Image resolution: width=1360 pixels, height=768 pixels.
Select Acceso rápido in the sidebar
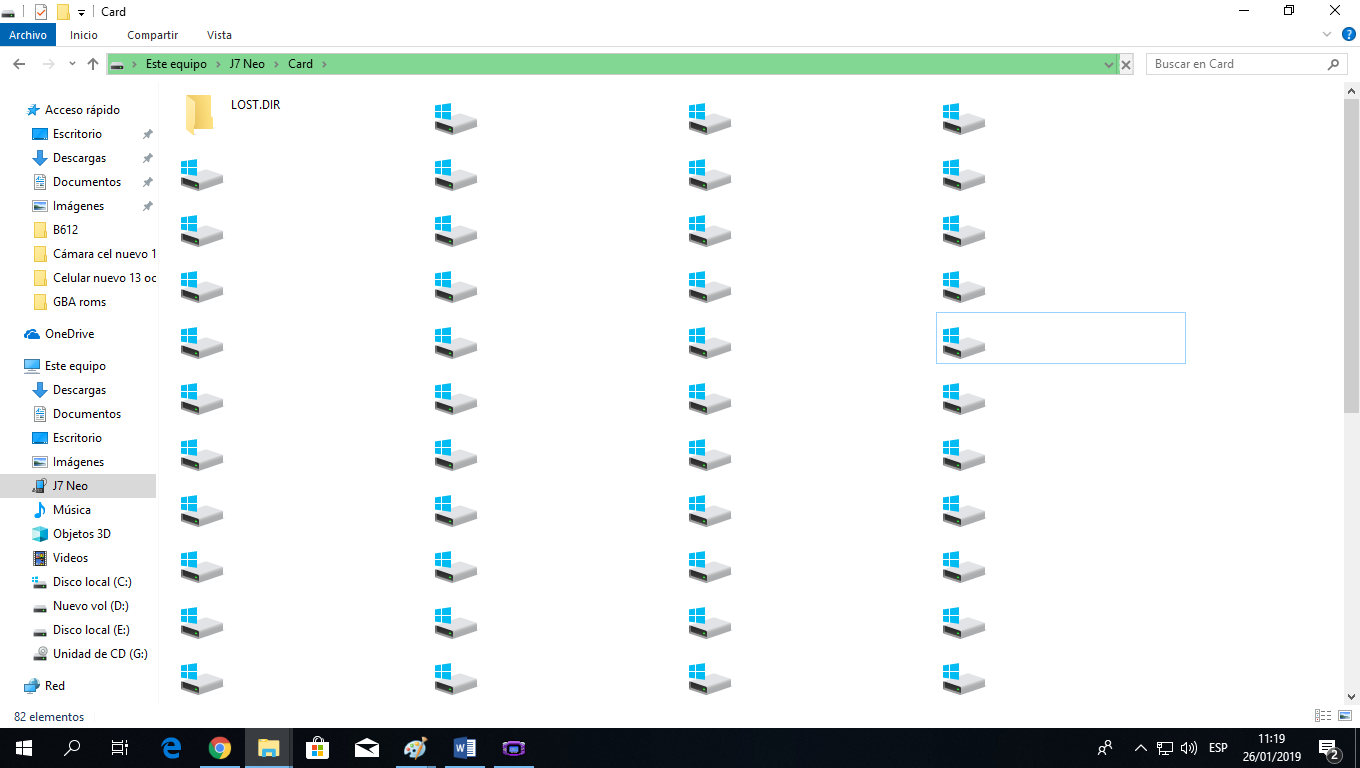tap(82, 110)
